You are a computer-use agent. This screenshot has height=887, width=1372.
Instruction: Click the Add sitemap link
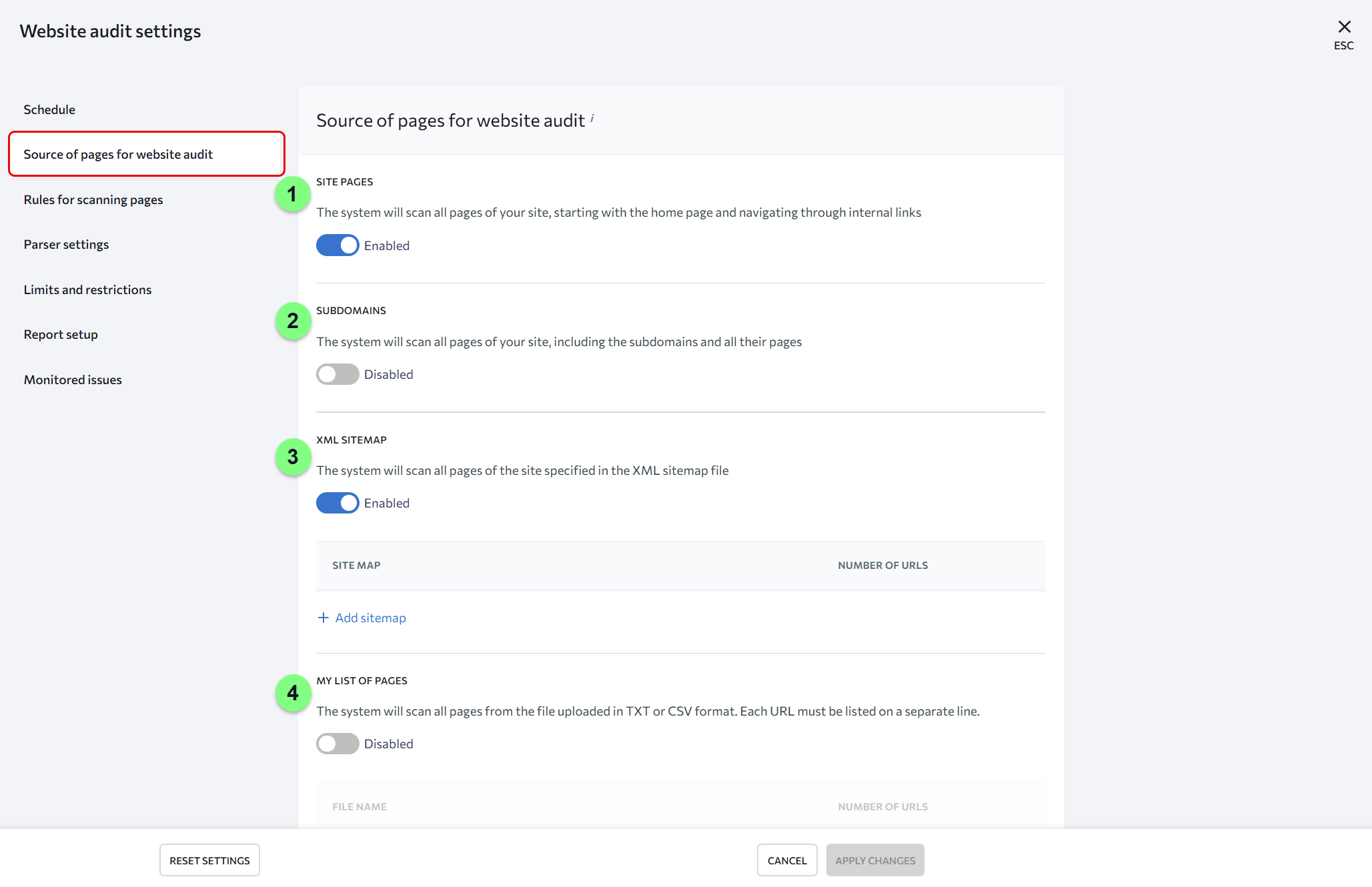[x=370, y=618]
